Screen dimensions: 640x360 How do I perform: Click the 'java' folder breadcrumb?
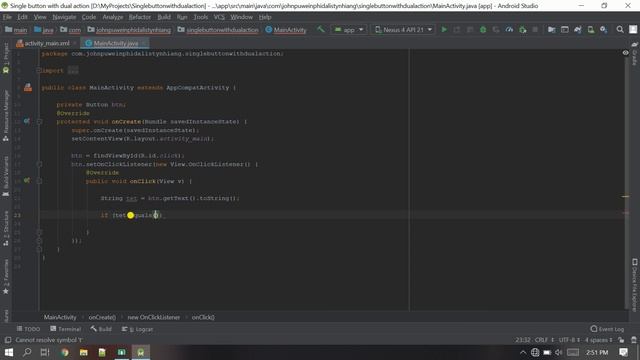point(44,30)
